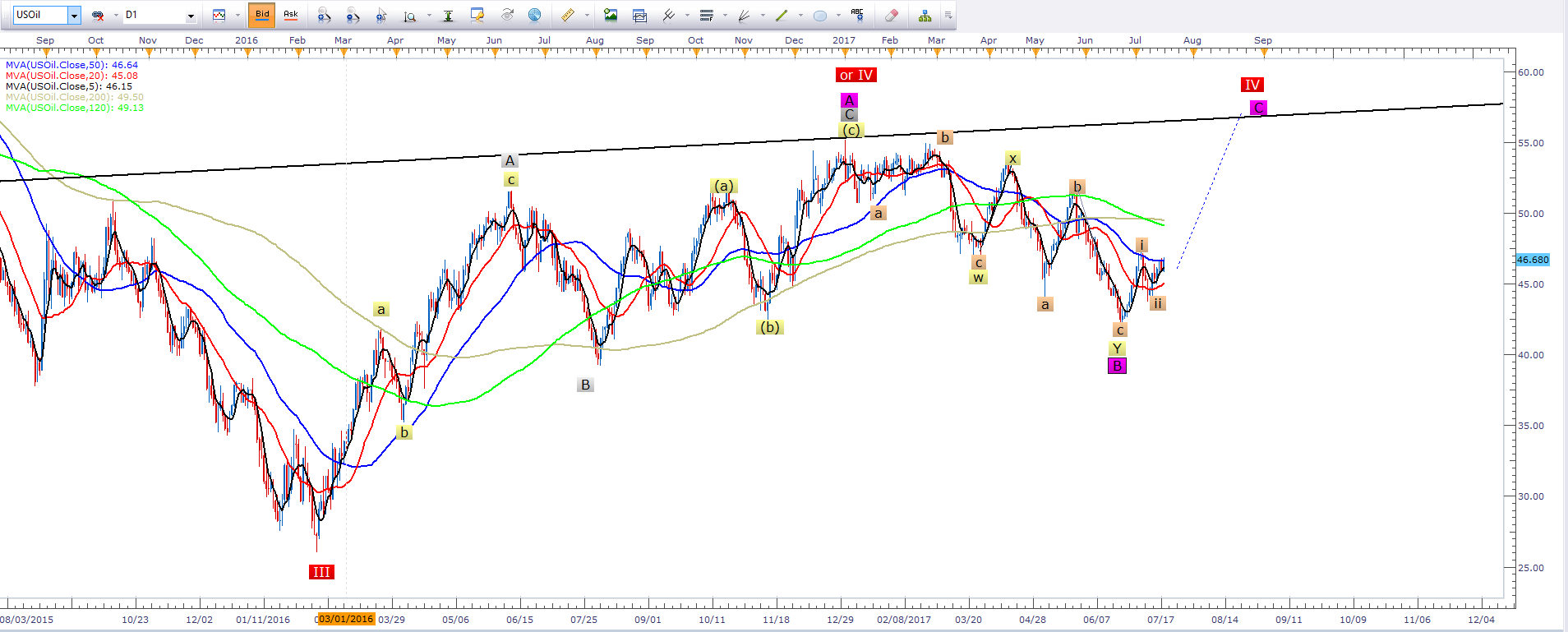Open the D1 timeframe dropdown
1568x632 pixels.
tap(191, 15)
